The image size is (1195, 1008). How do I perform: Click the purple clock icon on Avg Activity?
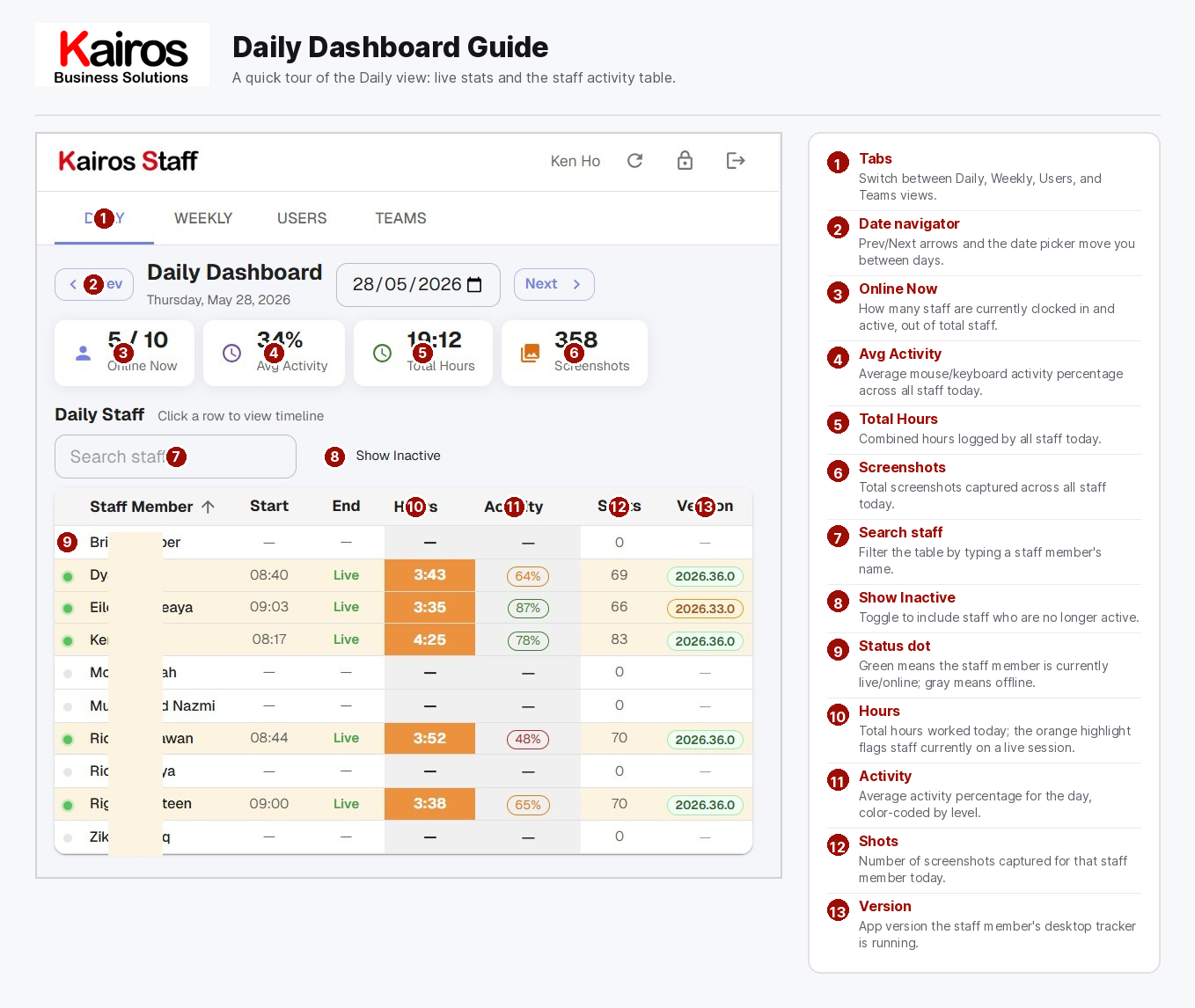(231, 353)
